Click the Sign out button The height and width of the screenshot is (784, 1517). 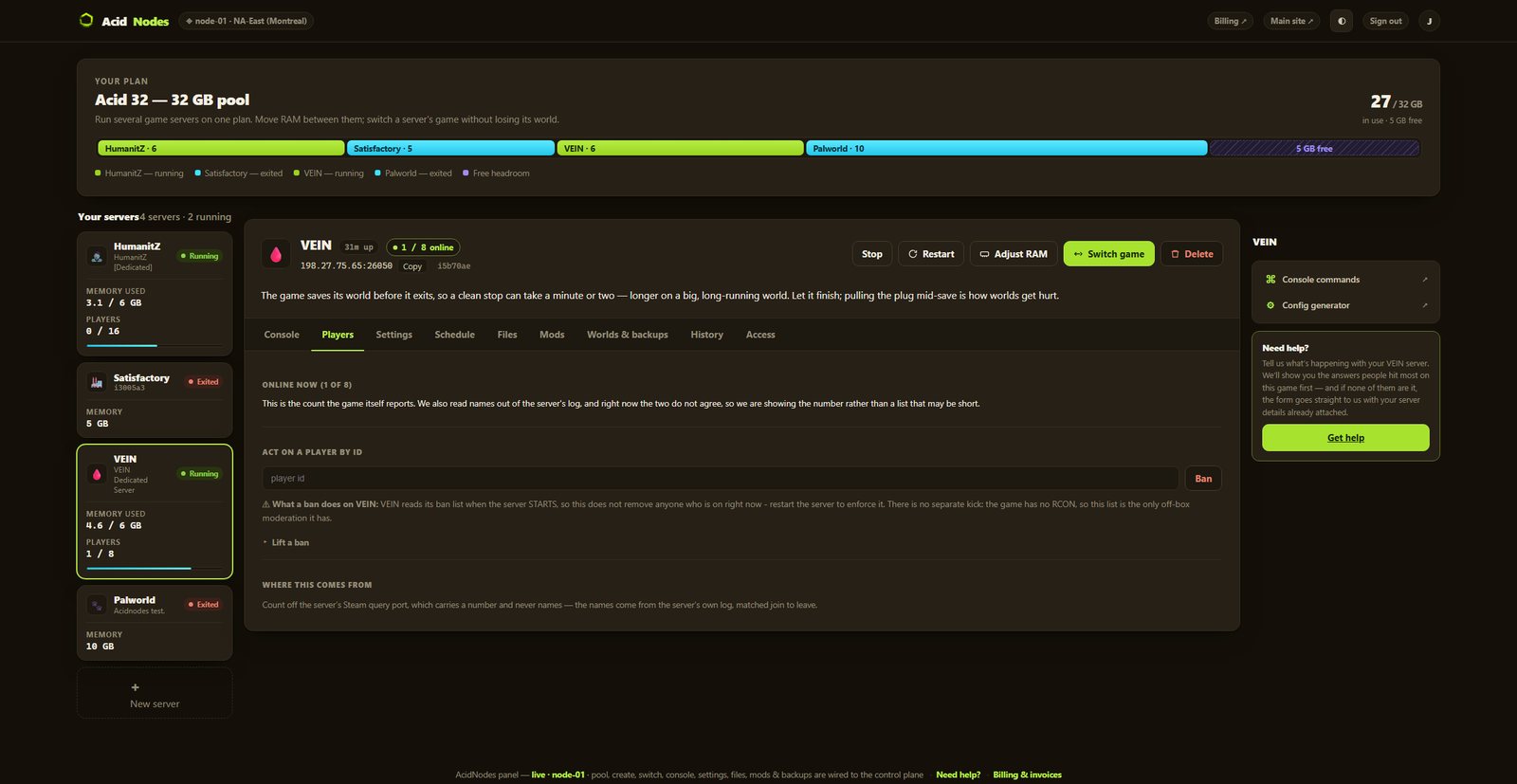click(1385, 21)
